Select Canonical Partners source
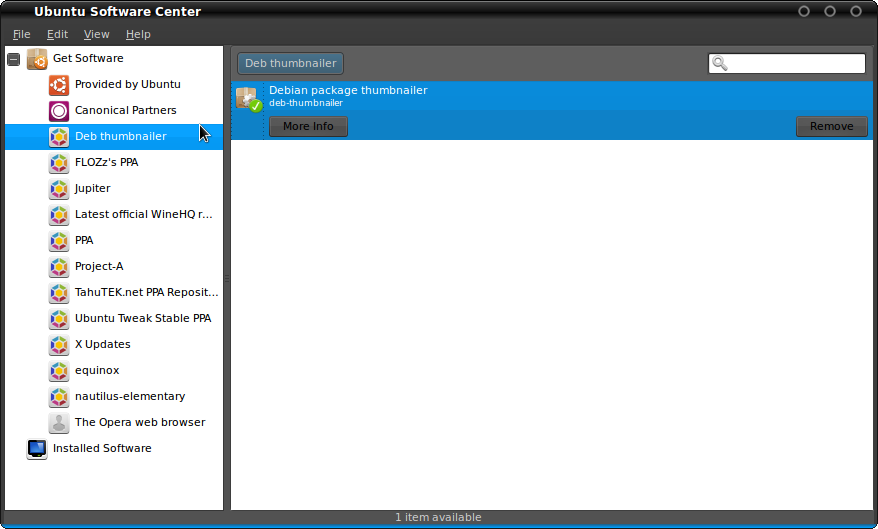Image resolution: width=878 pixels, height=529 pixels. click(125, 110)
